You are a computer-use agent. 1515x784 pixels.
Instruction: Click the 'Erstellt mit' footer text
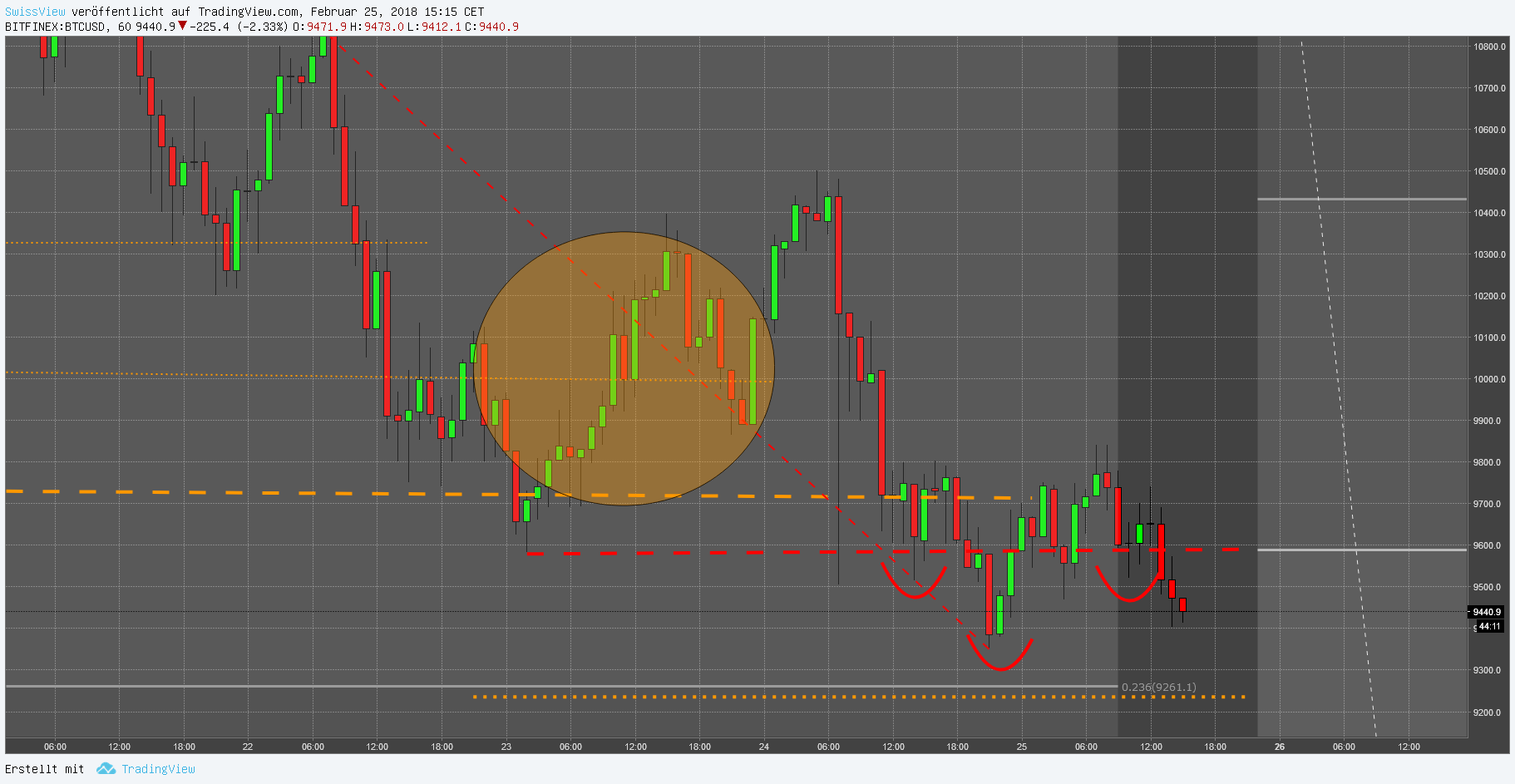[x=45, y=769]
